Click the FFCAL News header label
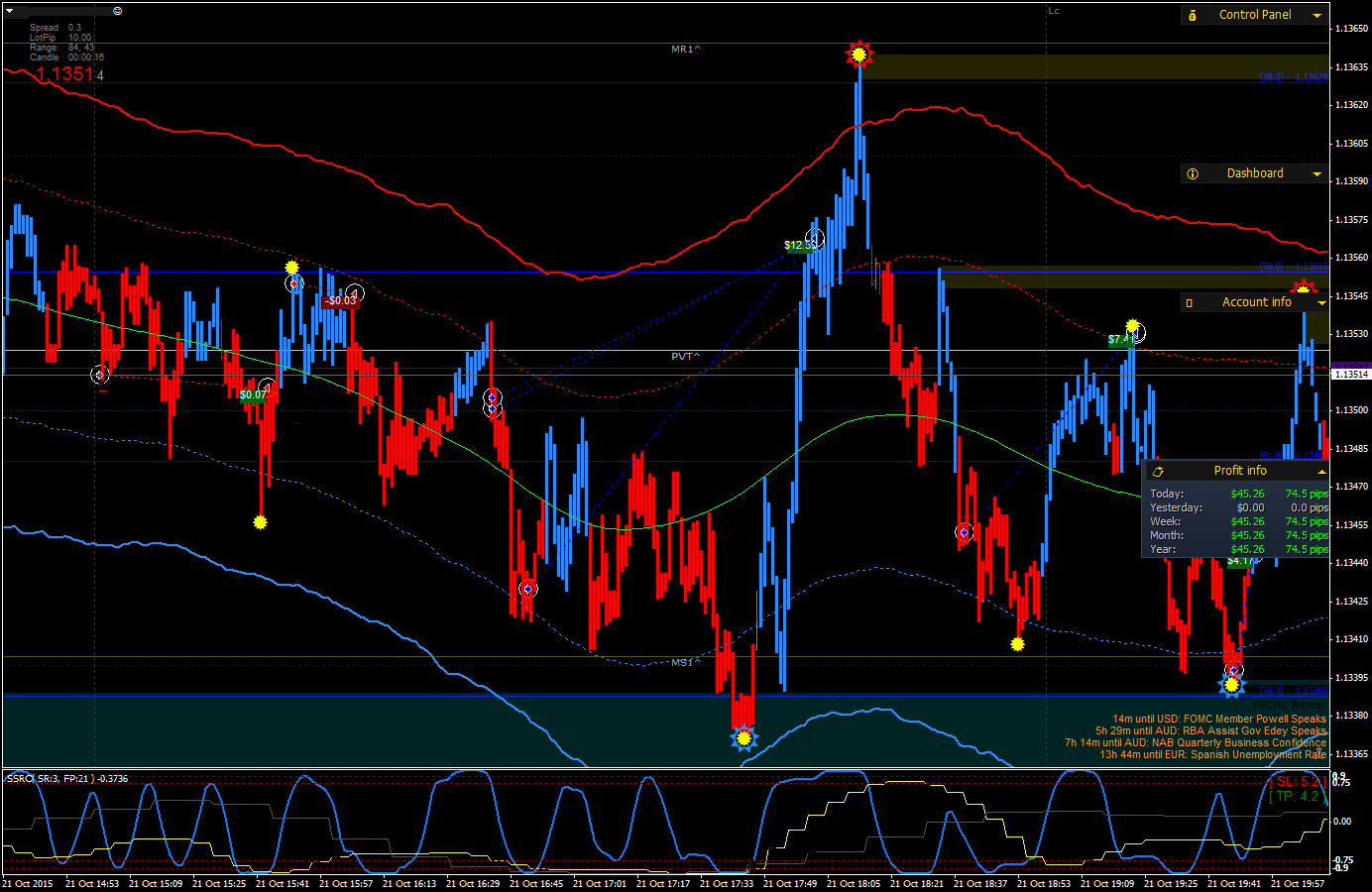The width and height of the screenshot is (1372, 892). click(x=1289, y=706)
